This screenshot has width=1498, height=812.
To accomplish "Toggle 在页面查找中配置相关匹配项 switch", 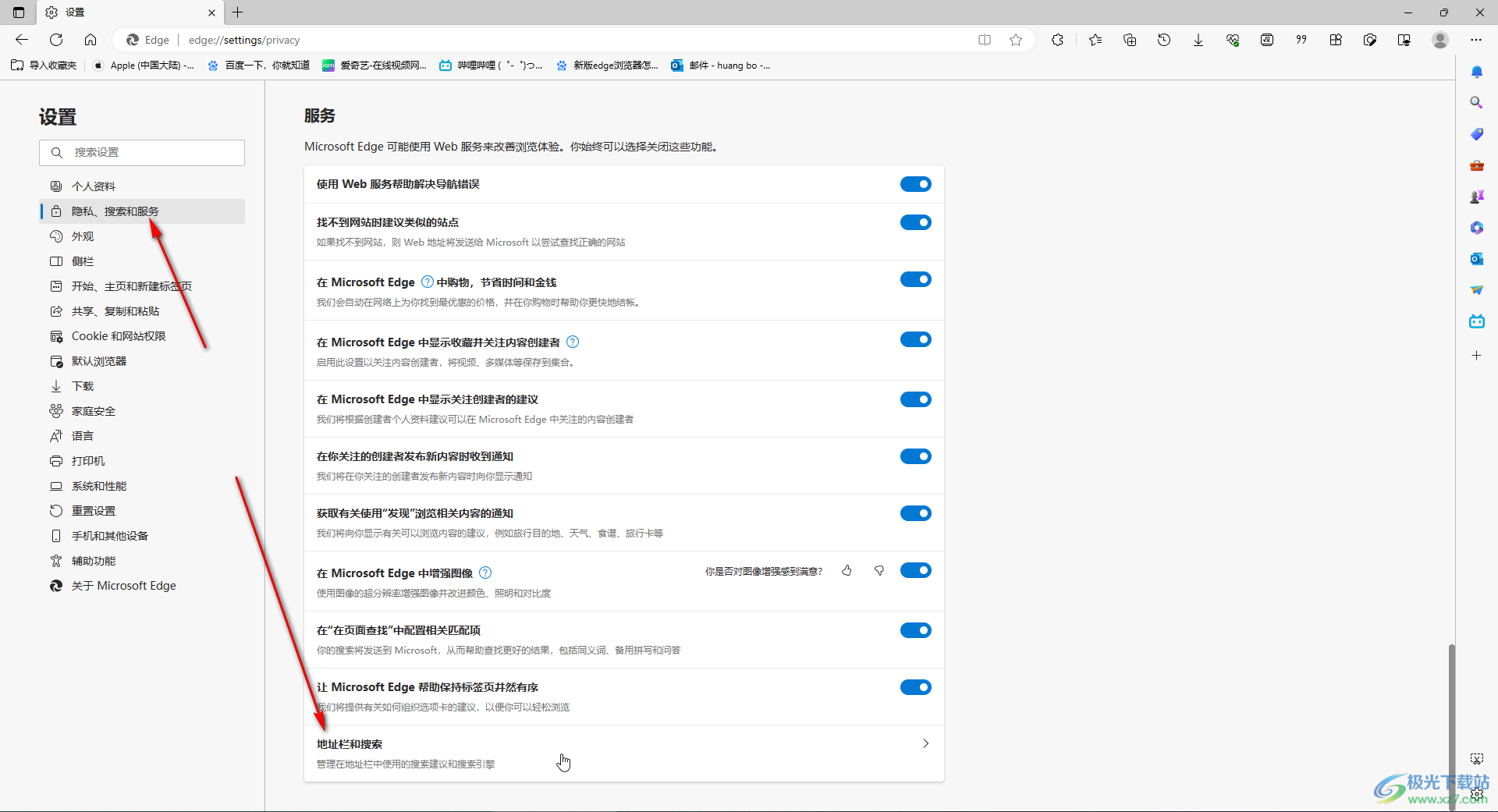I will (915, 630).
